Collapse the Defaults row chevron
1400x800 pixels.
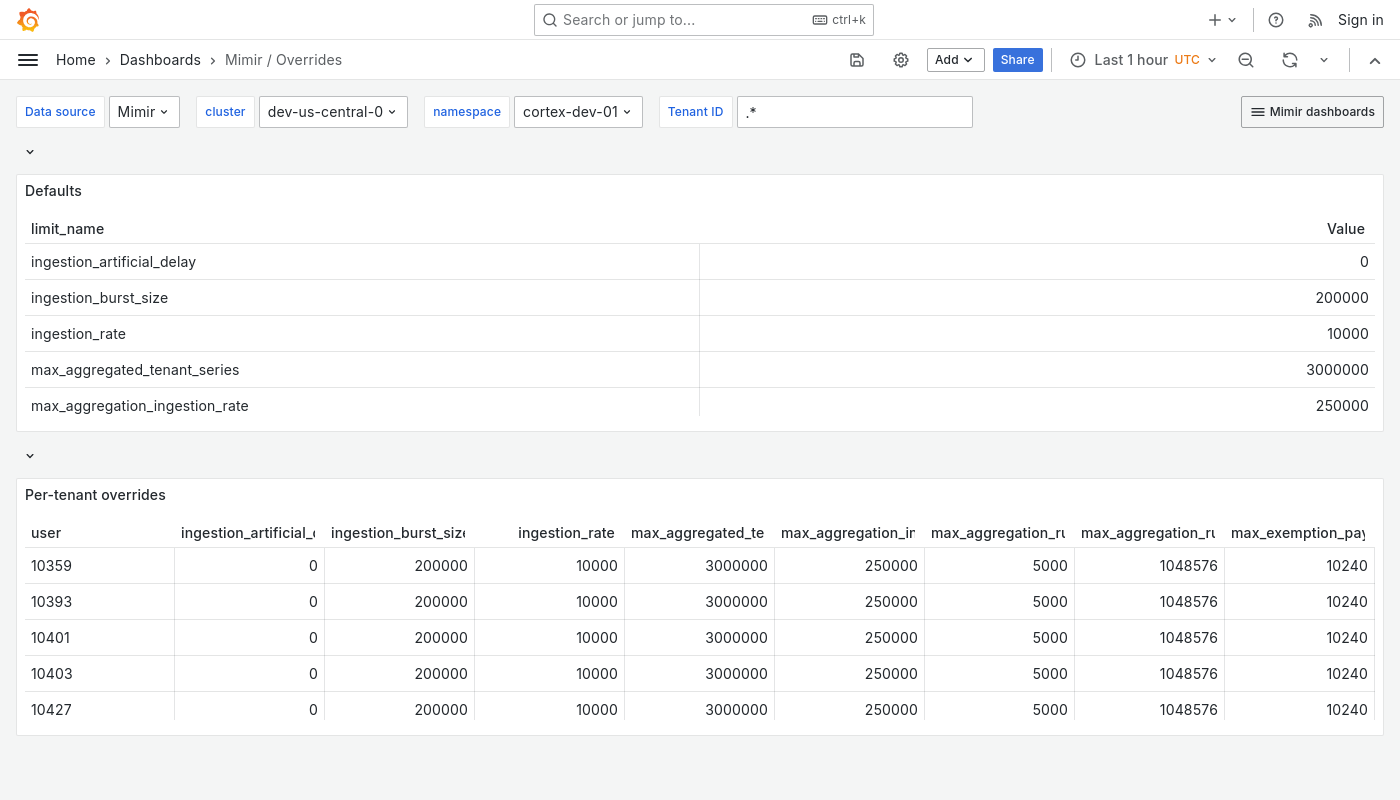29,151
